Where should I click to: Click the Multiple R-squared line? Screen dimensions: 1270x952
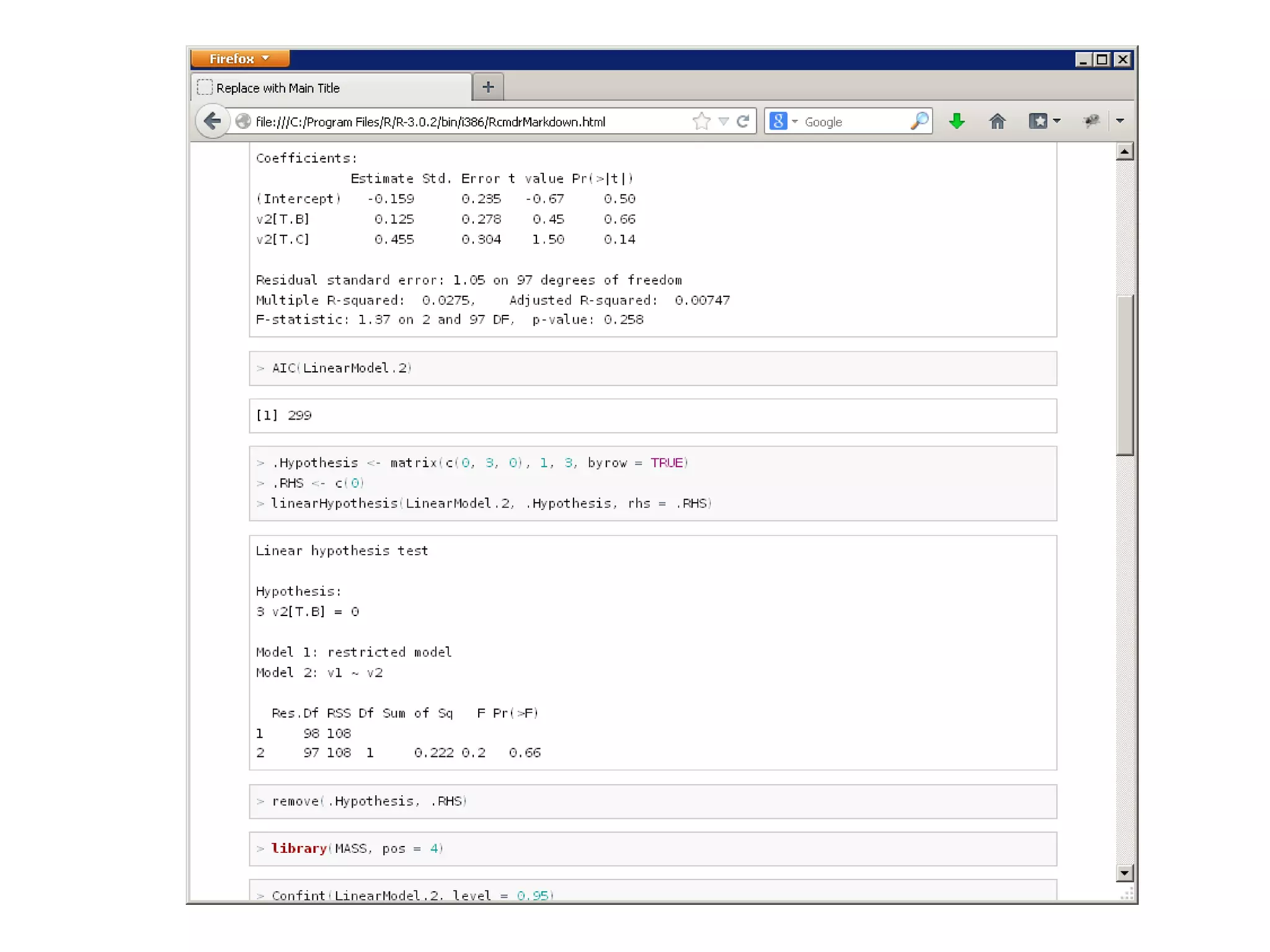pyautogui.click(x=493, y=300)
